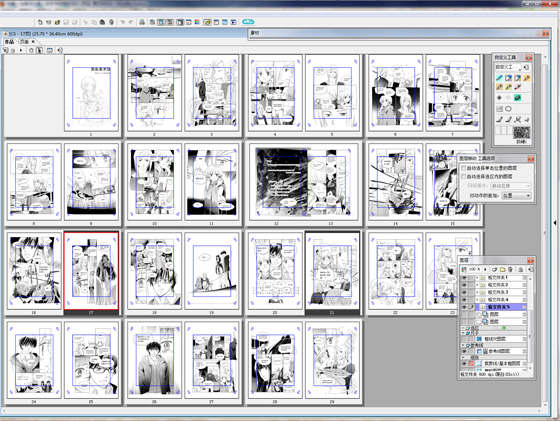Enable 自动选择单击位置的图层 checkbox

click(464, 168)
